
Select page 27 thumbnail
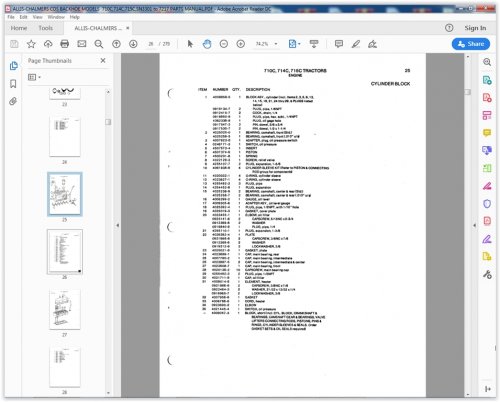(x=65, y=309)
